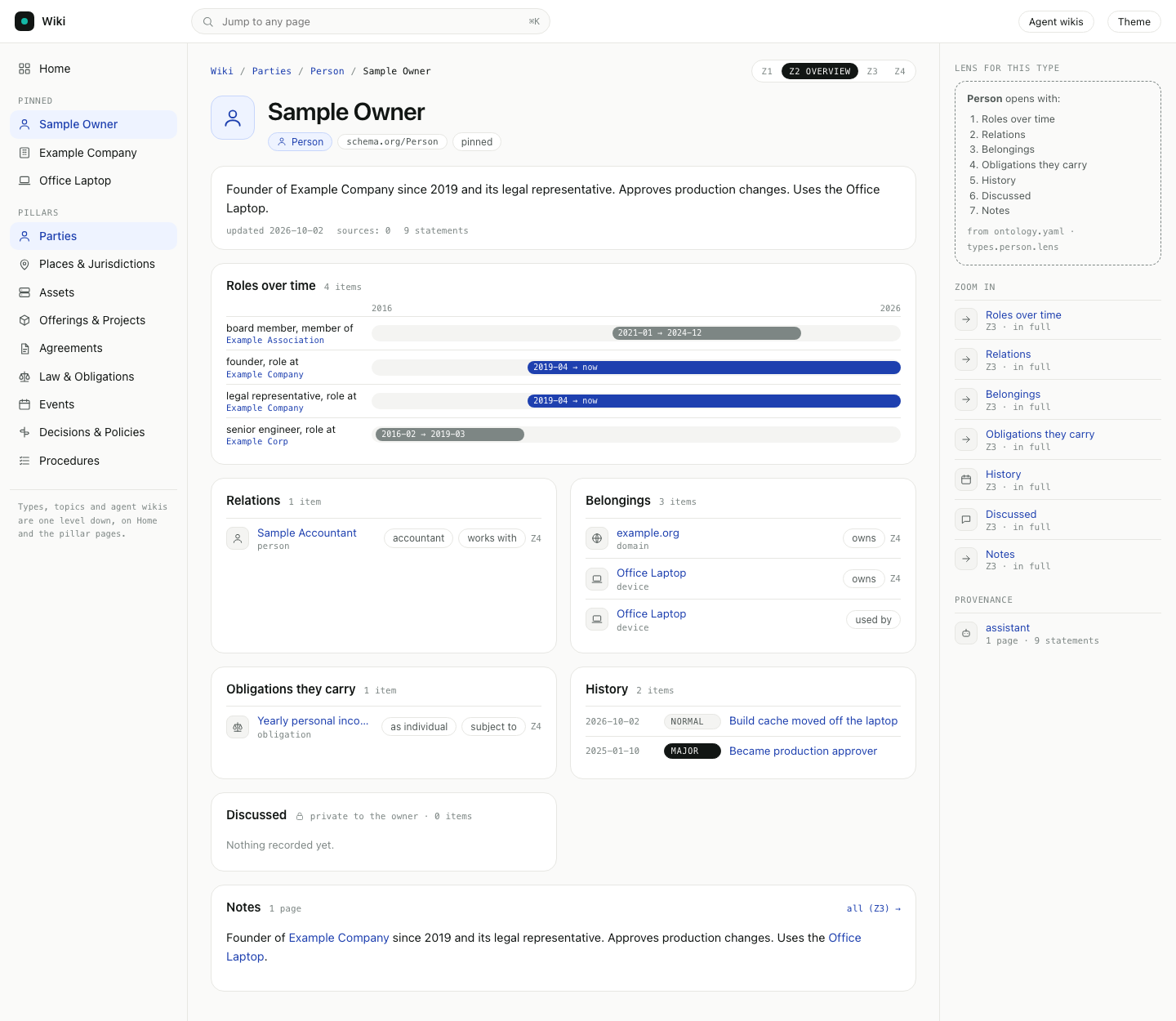This screenshot has width=1176, height=1021.
Task: Open the Example Association link in roles
Action: point(275,340)
